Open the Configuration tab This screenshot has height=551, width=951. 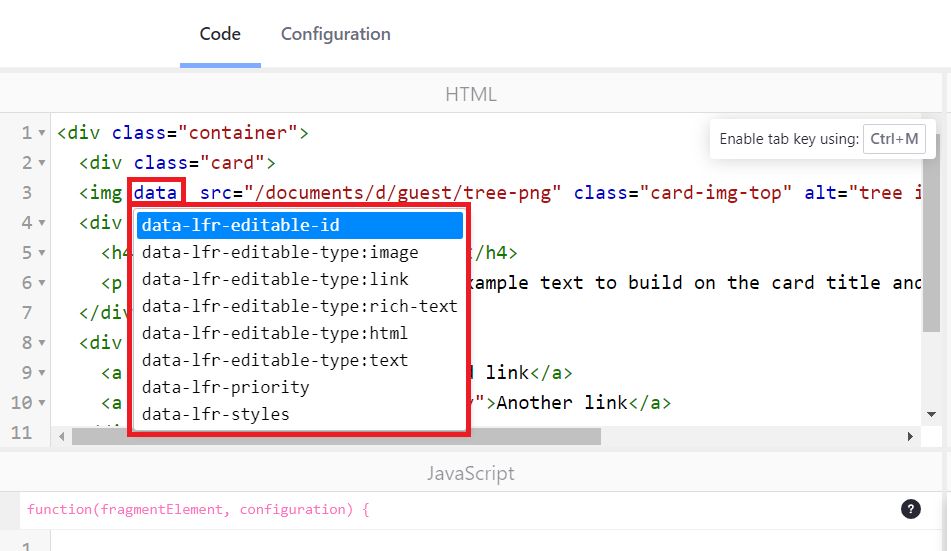[335, 34]
